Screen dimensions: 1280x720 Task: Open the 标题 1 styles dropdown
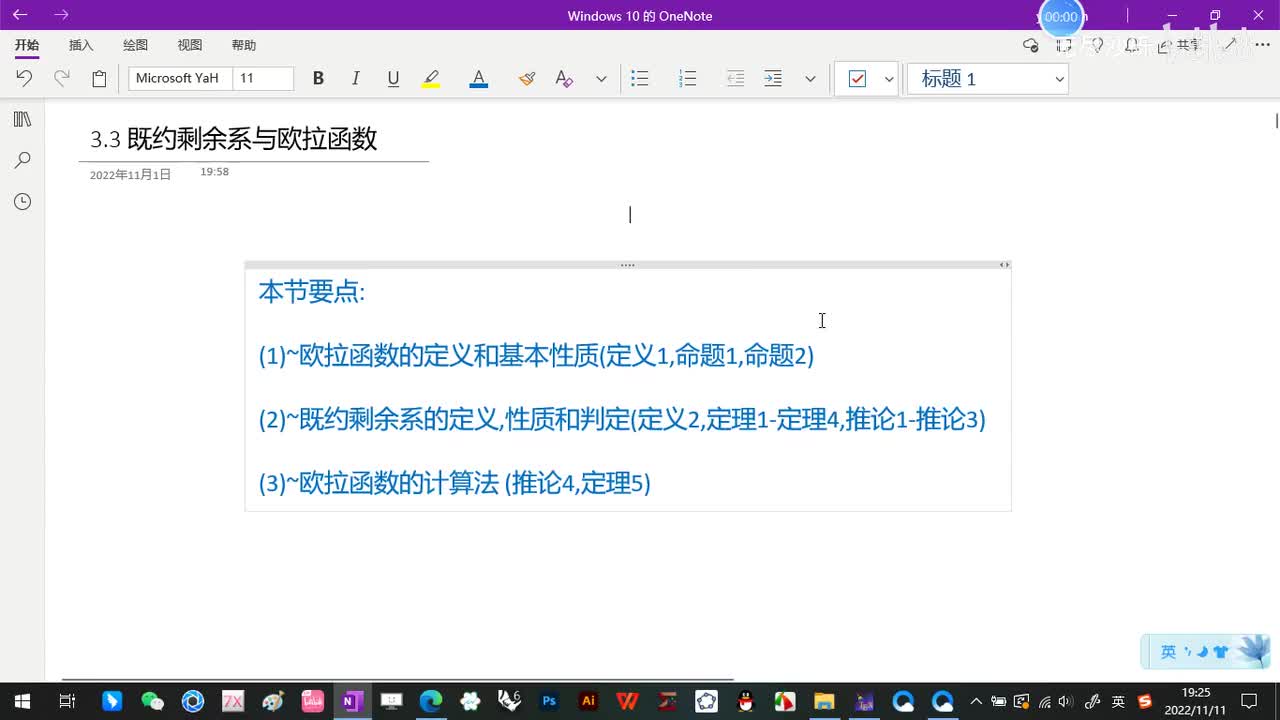coord(988,79)
